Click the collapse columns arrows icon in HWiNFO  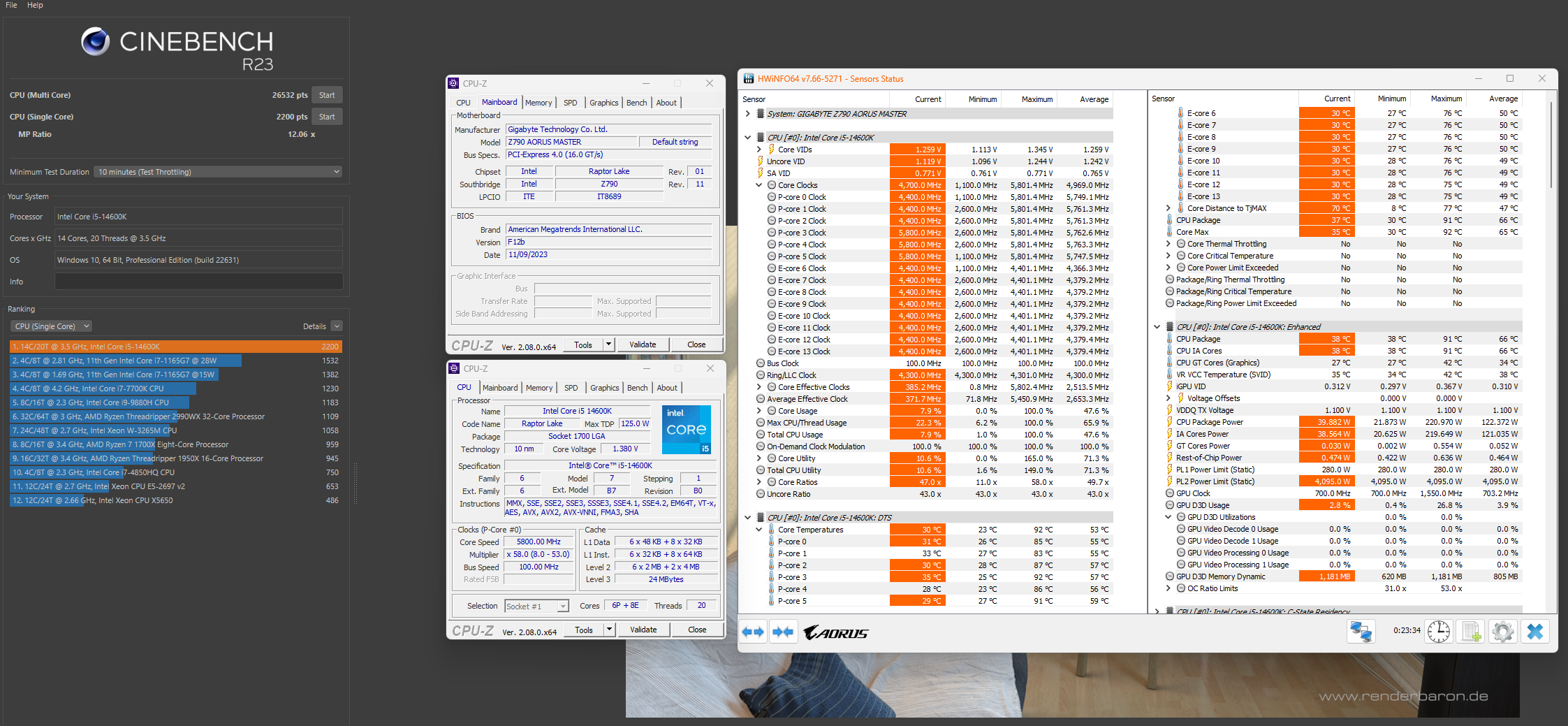(783, 632)
